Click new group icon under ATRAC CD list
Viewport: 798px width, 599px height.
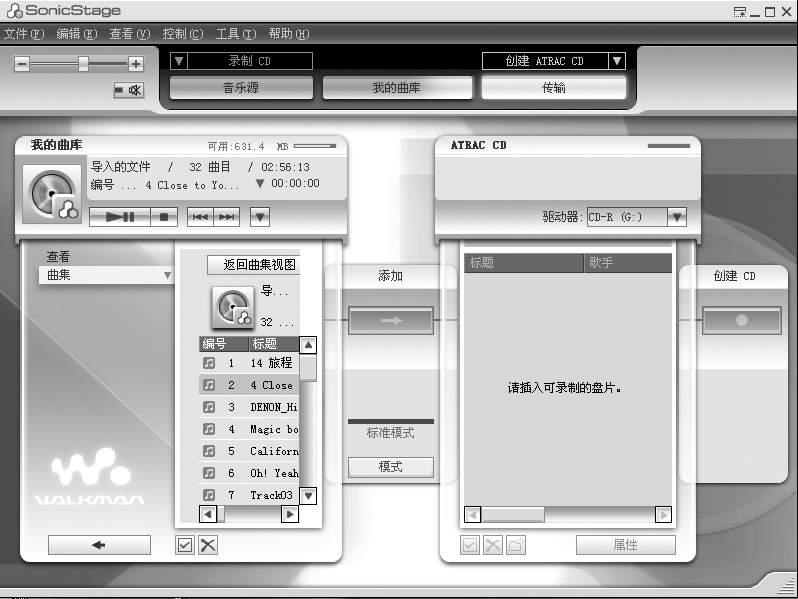click(516, 545)
